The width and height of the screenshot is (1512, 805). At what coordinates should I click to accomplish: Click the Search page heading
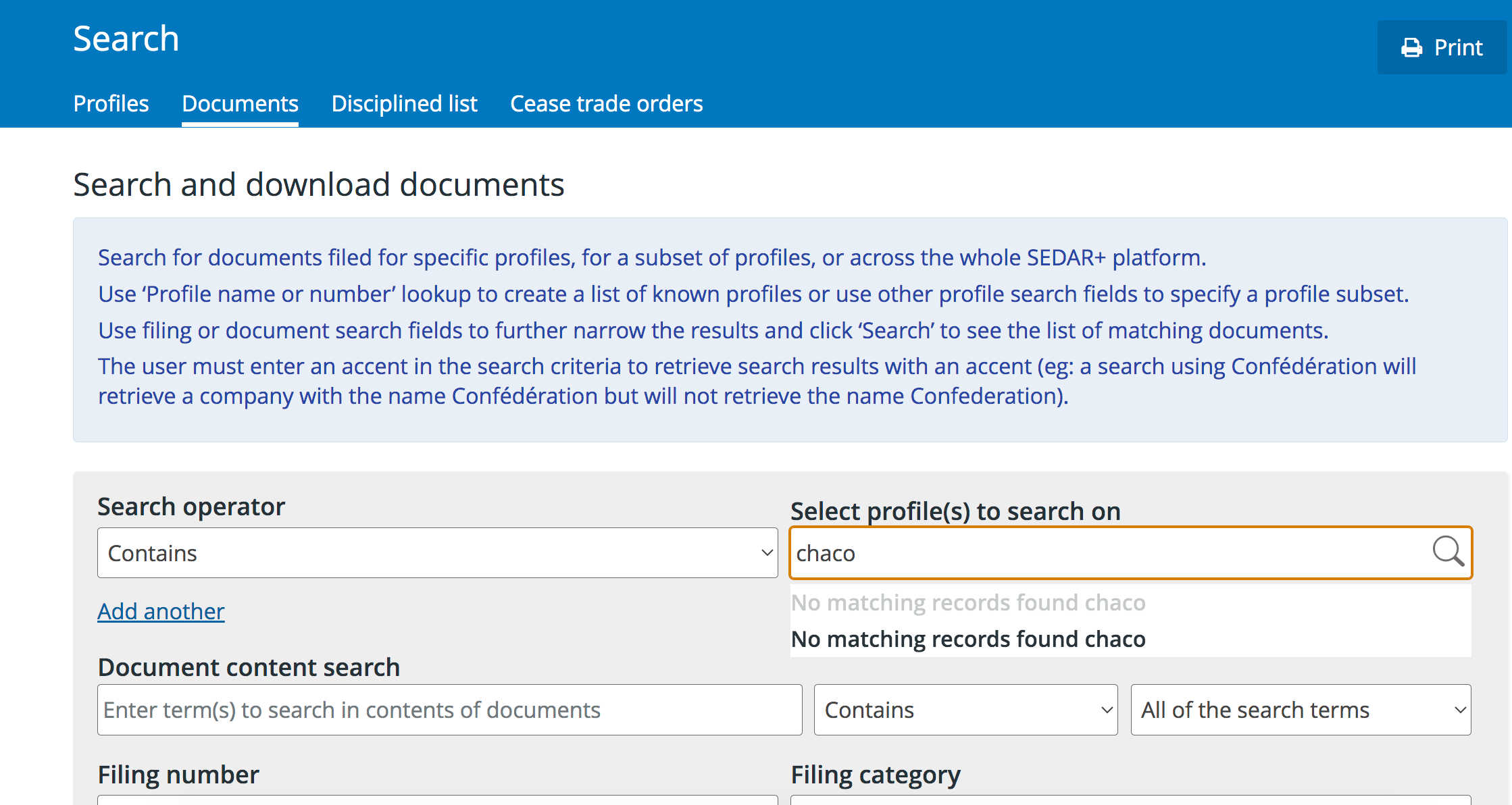[126, 38]
